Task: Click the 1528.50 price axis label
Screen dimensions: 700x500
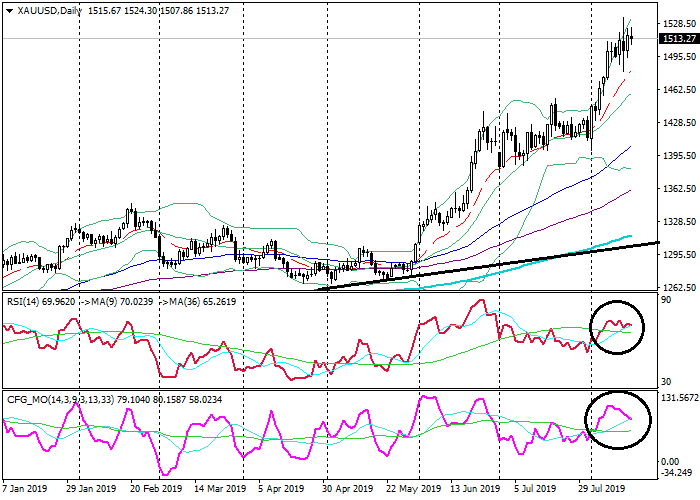Action: click(x=679, y=23)
